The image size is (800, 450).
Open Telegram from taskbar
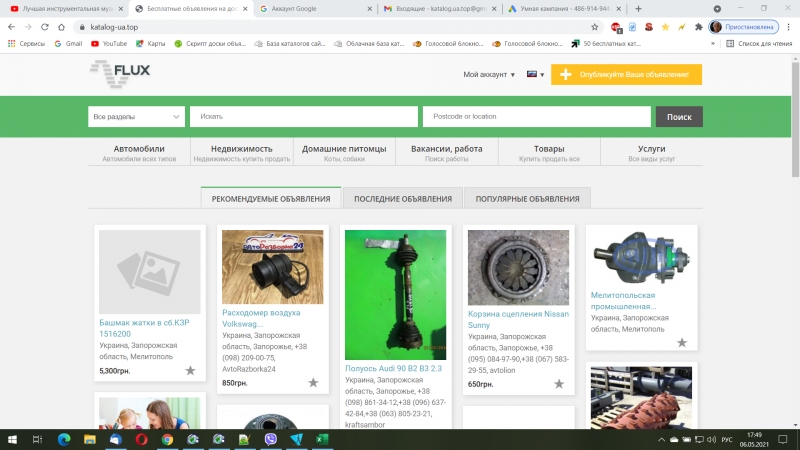coord(296,439)
